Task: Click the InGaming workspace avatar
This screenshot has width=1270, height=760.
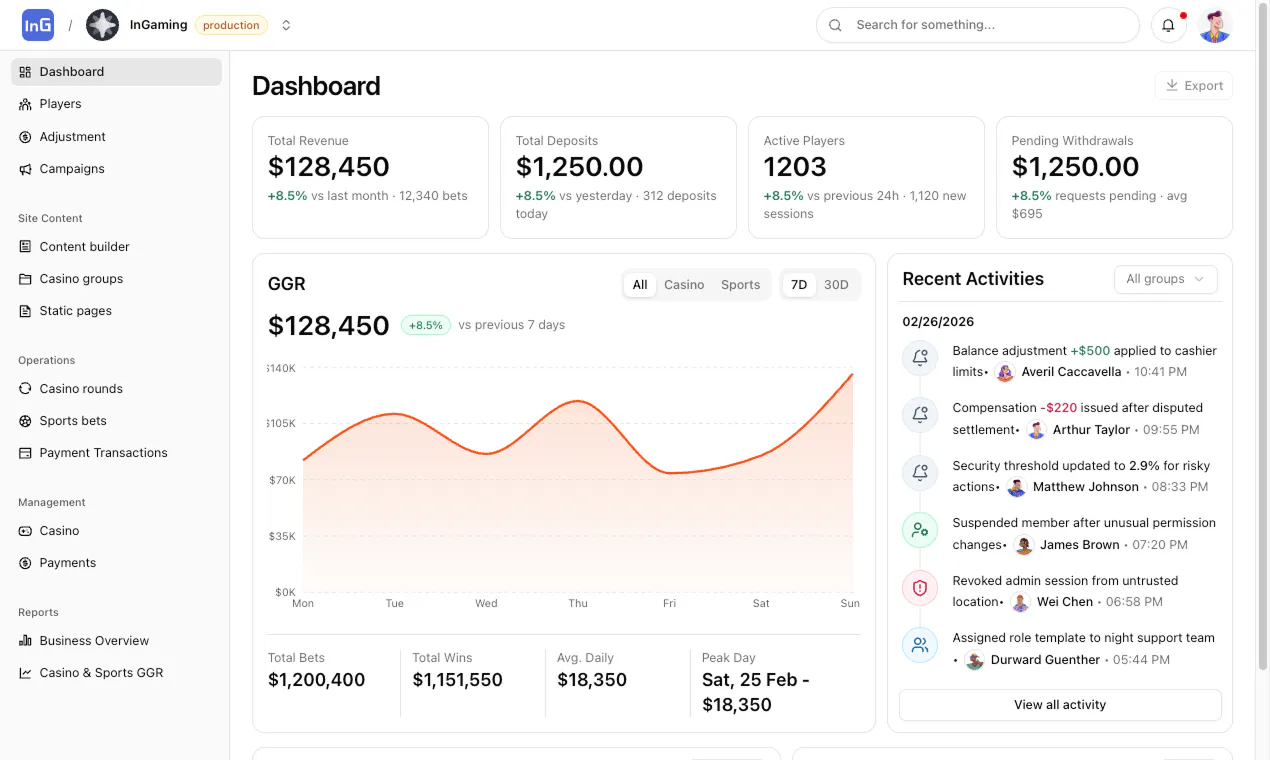Action: tap(102, 25)
